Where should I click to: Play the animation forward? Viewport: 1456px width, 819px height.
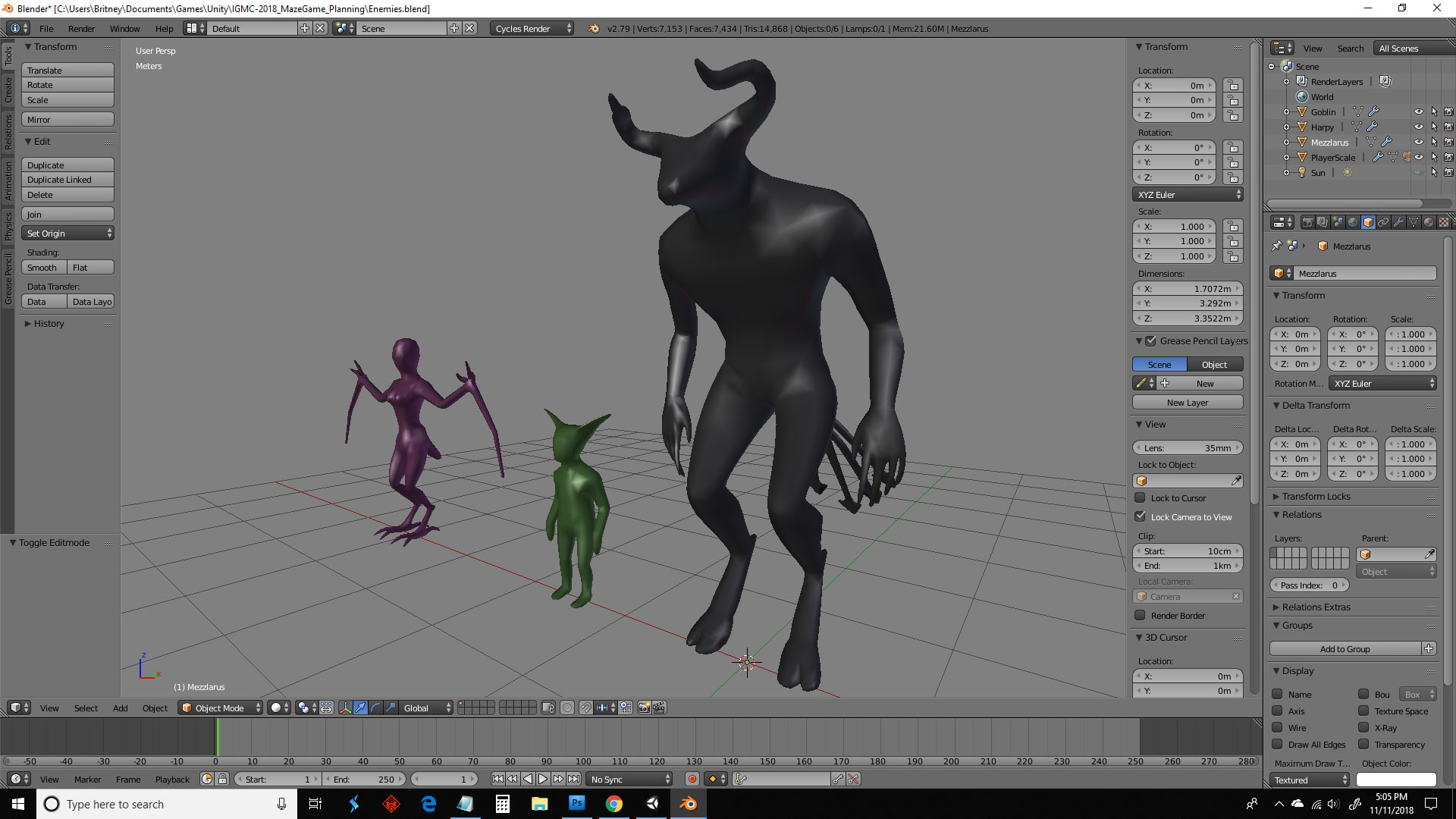coord(543,779)
